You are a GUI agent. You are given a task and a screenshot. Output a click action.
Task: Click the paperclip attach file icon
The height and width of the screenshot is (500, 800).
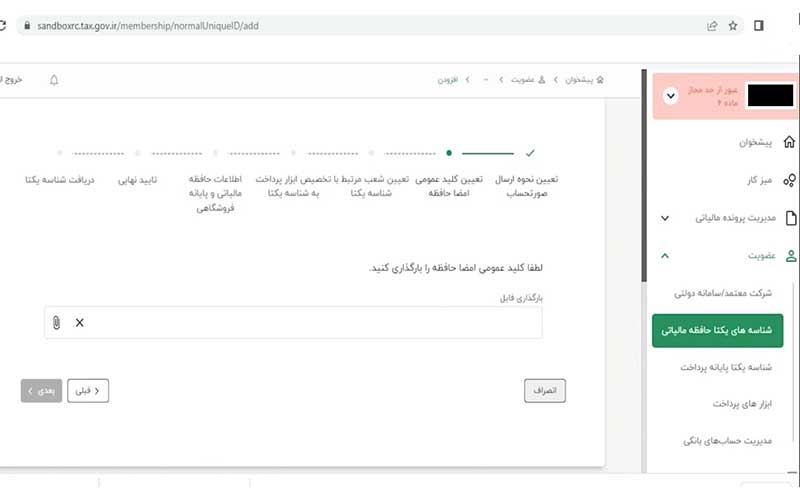(x=57, y=322)
